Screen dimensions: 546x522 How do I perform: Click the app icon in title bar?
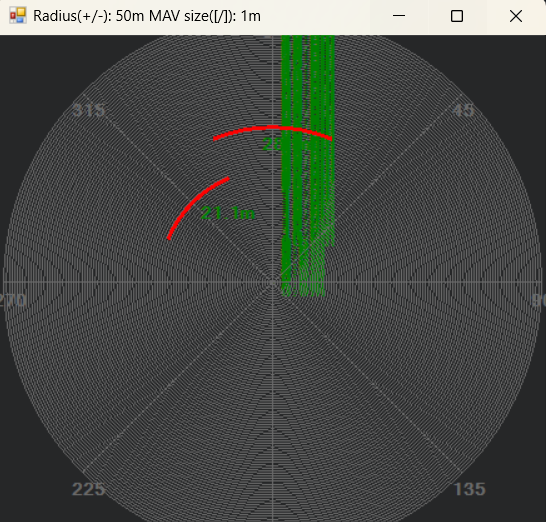coord(17,16)
